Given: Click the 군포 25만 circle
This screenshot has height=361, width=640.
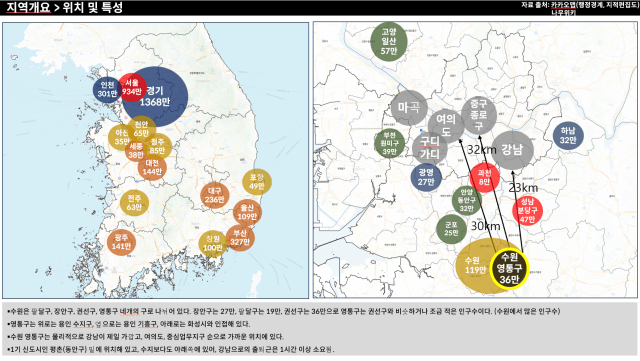Looking at the screenshot, I should pyautogui.click(x=451, y=229).
